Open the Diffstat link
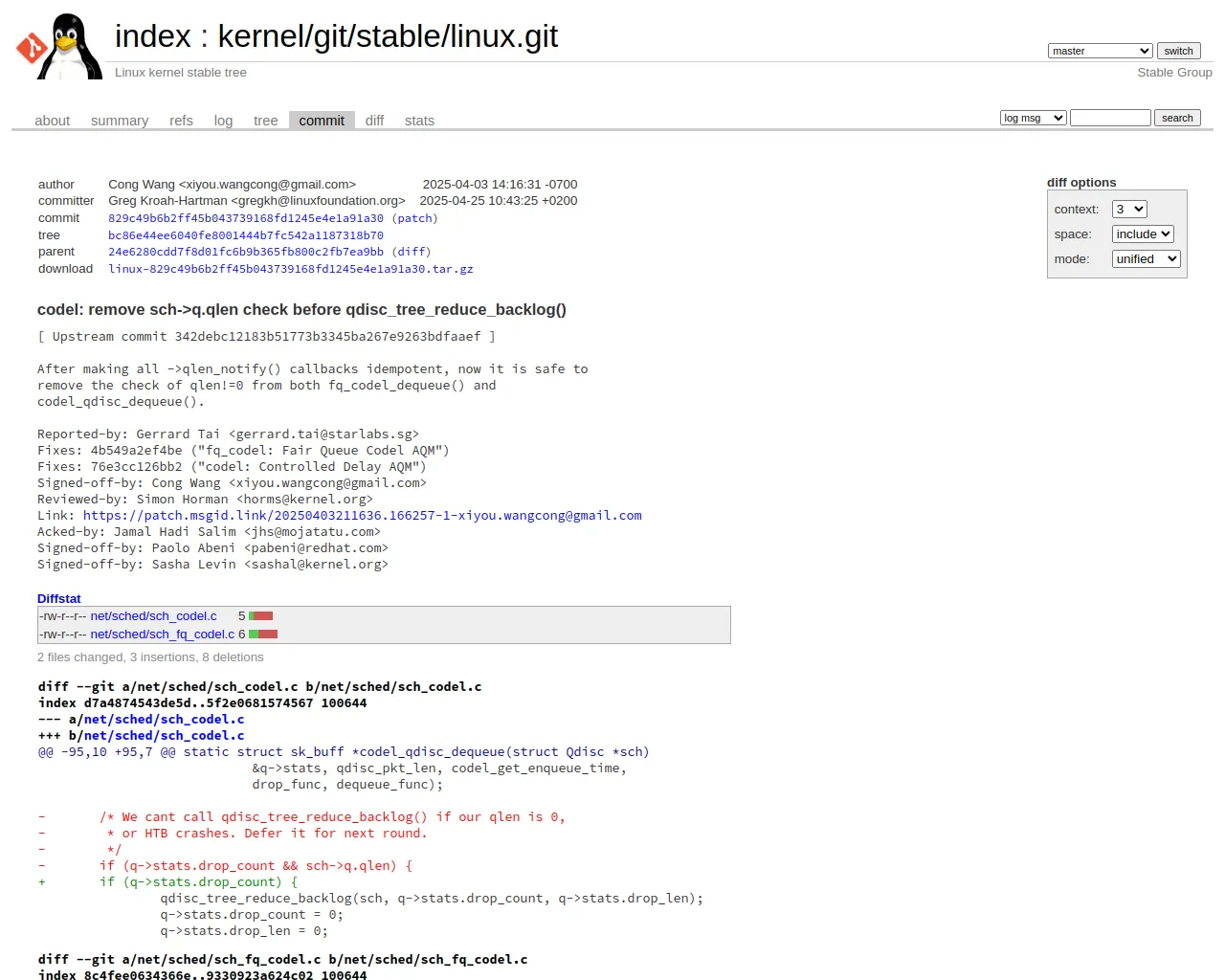 59,599
